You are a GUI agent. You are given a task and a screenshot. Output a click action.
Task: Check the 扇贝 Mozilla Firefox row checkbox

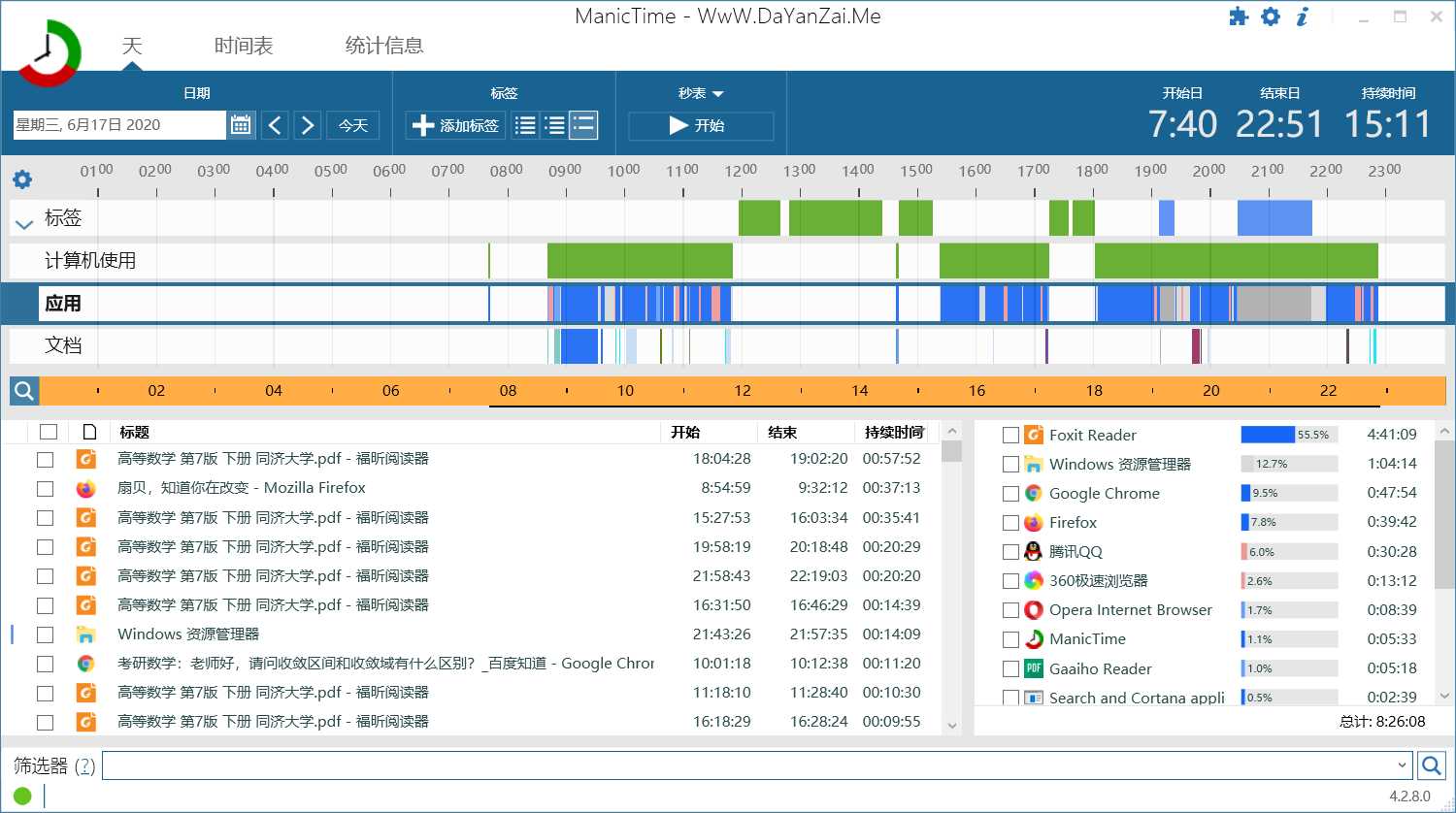pyautogui.click(x=45, y=488)
